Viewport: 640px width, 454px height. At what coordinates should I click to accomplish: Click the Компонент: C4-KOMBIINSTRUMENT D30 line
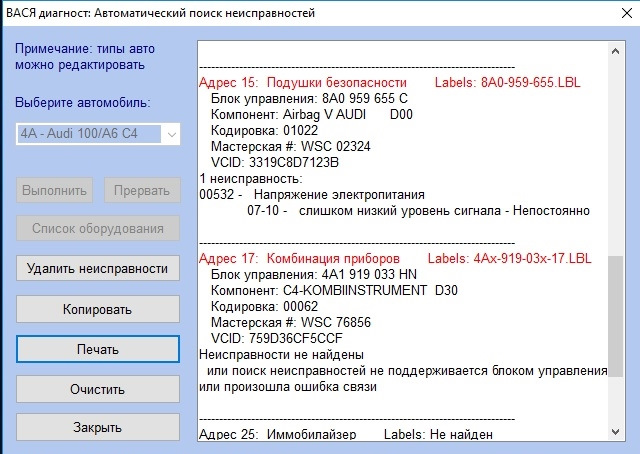(x=334, y=290)
